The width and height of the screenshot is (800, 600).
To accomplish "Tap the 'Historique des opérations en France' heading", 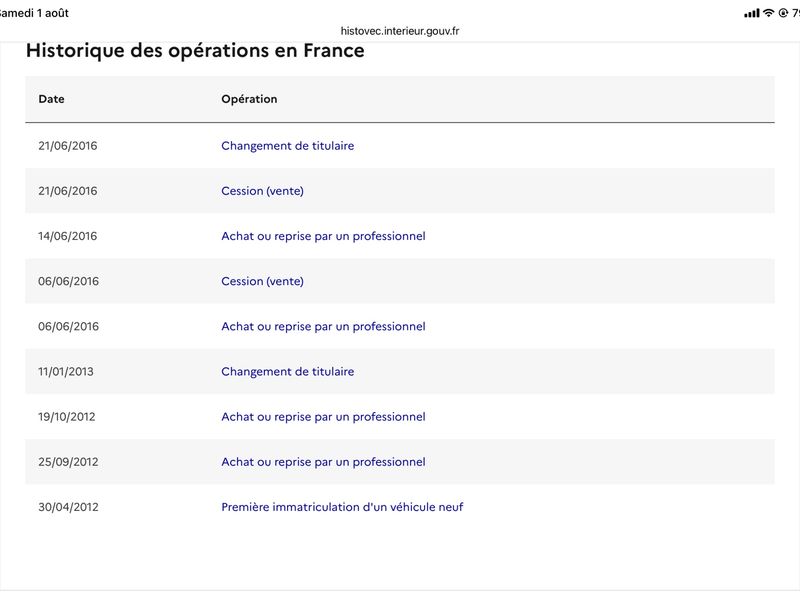I will pos(195,51).
